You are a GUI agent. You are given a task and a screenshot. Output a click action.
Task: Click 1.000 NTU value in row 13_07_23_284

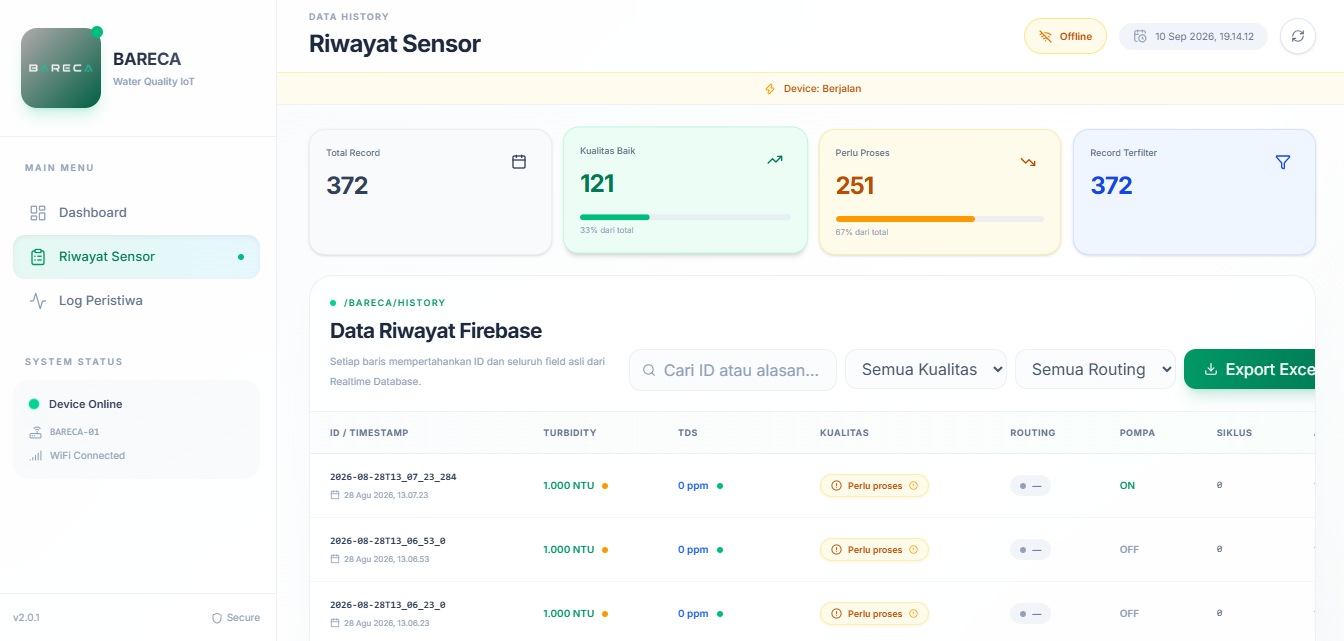pyautogui.click(x=568, y=486)
